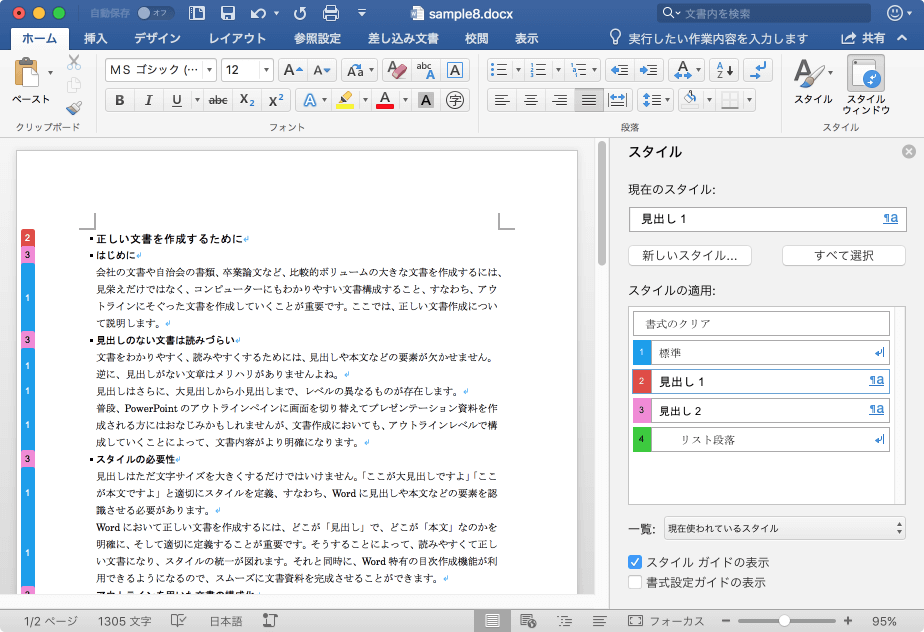This screenshot has width=924, height=632.
Task: Open the 一覧 style list dropdown
Action: click(x=784, y=528)
